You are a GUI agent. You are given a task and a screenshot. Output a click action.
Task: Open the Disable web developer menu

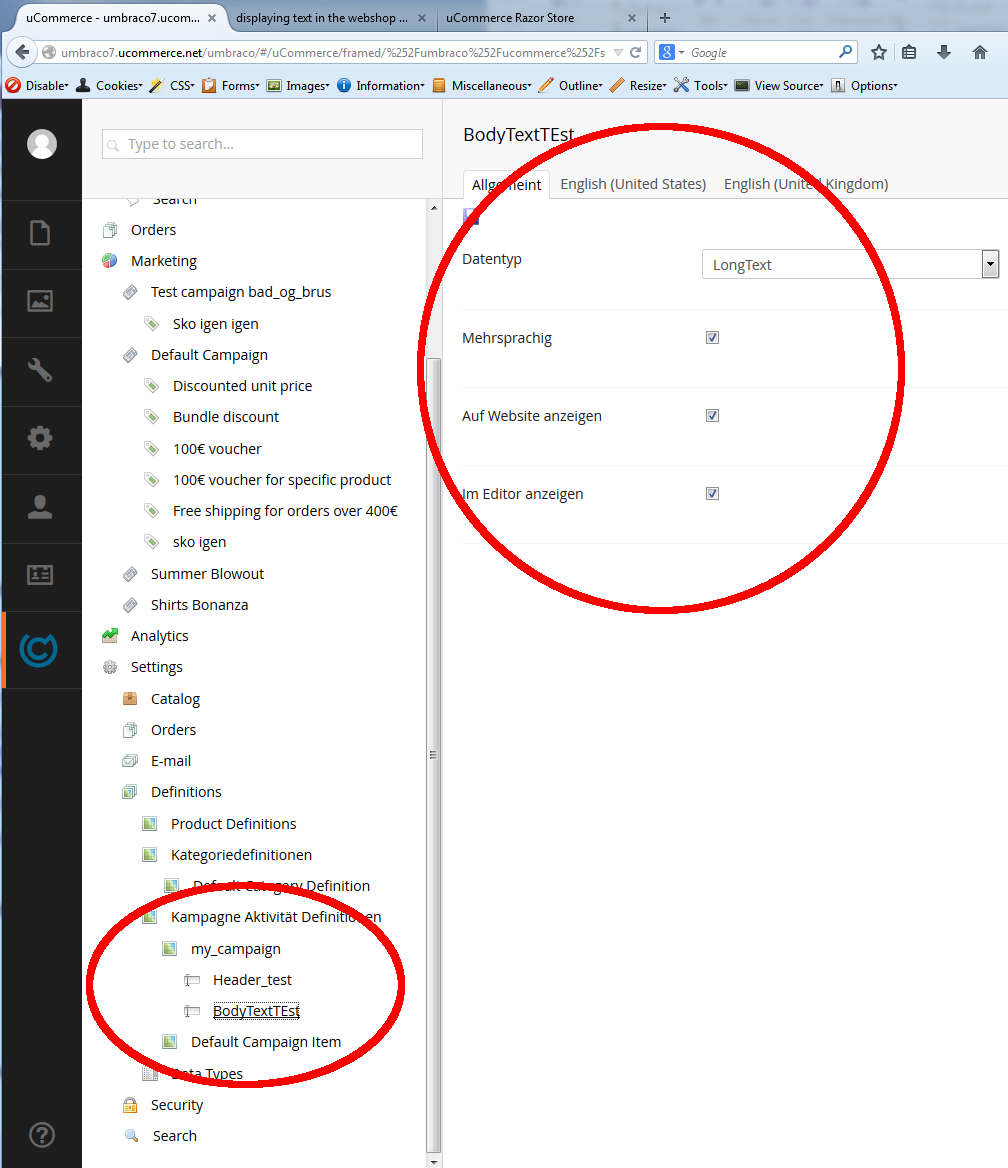37,86
